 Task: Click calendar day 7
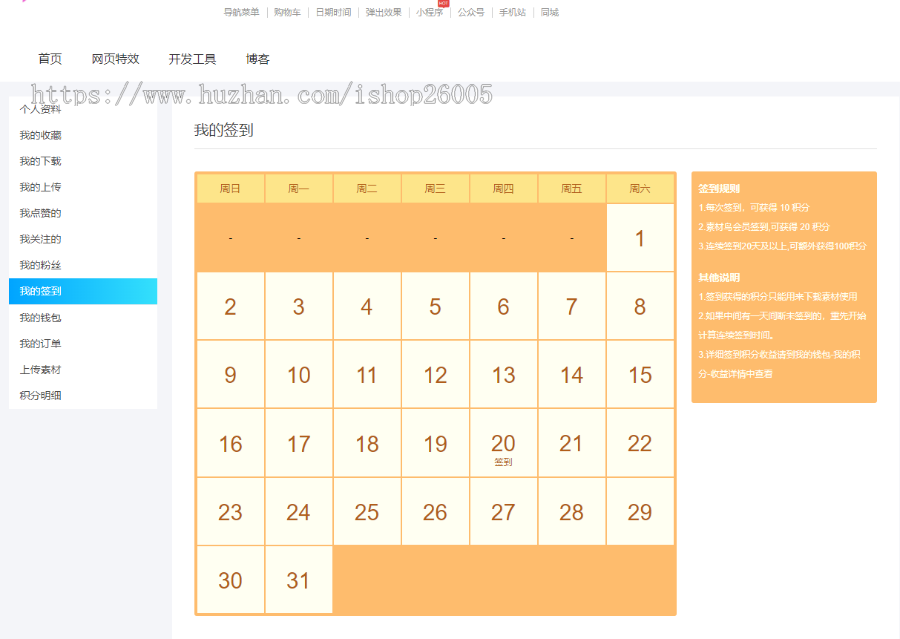tap(572, 306)
